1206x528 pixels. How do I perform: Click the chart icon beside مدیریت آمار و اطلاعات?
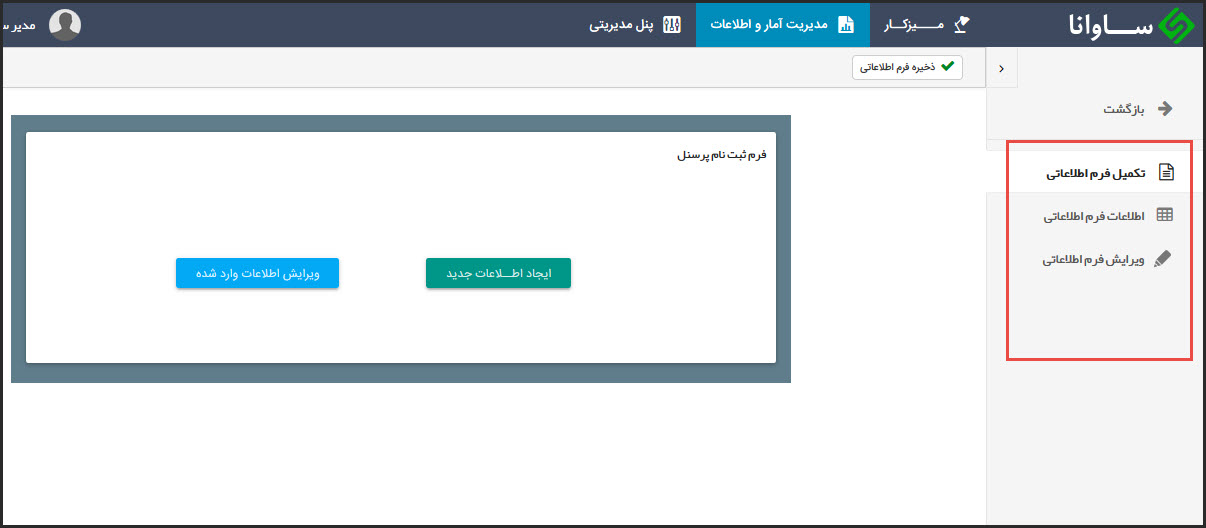[x=846, y=24]
